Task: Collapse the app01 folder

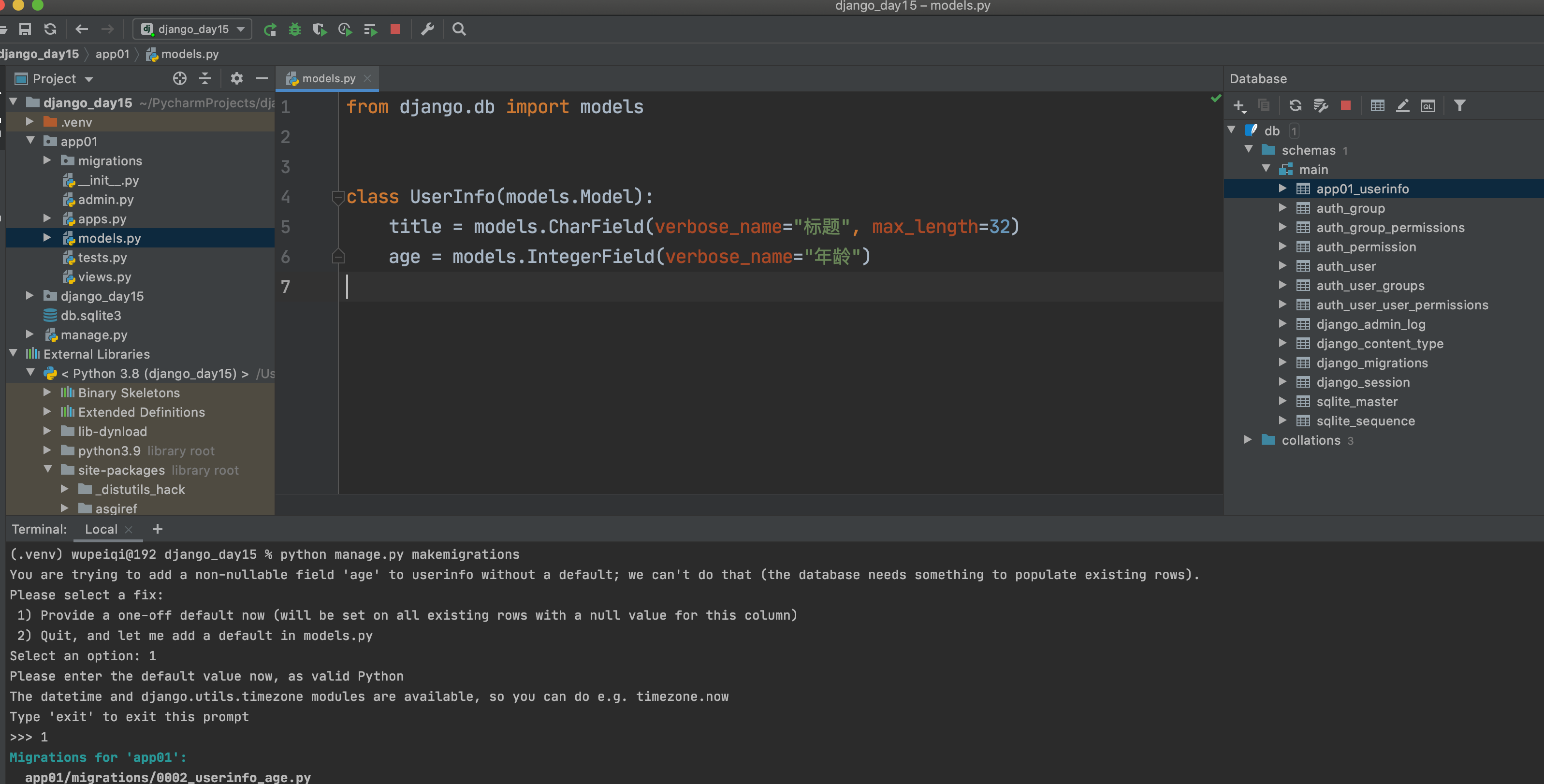Action: click(30, 141)
